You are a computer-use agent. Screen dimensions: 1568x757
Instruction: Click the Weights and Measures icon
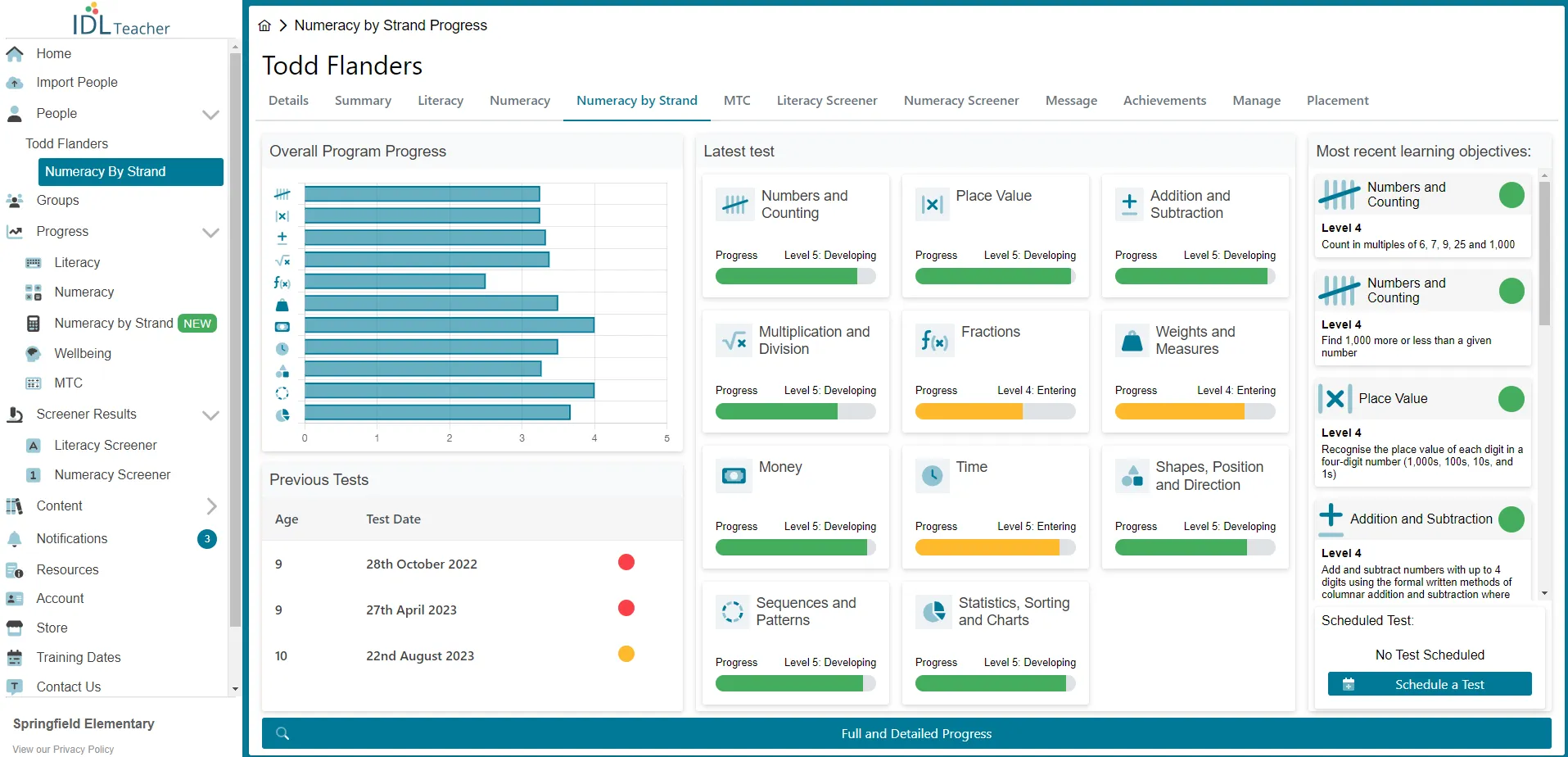tap(1132, 340)
